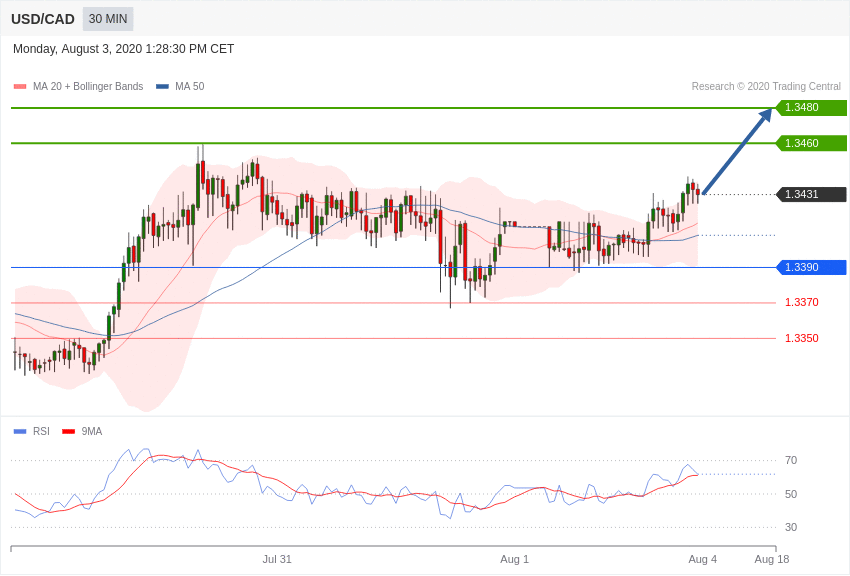Click the 9MA legend red swatch
This screenshot has width=850, height=576.
(x=68, y=432)
